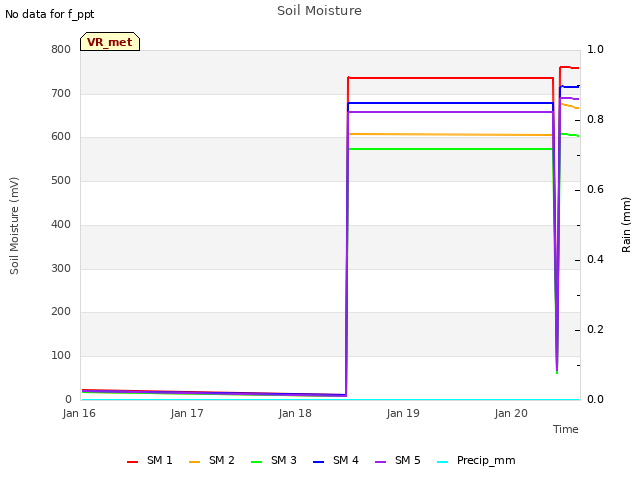Viewport: 640px width, 480px height.
Task: Click the 1.0 rain axis tick label
Action: 595,50
